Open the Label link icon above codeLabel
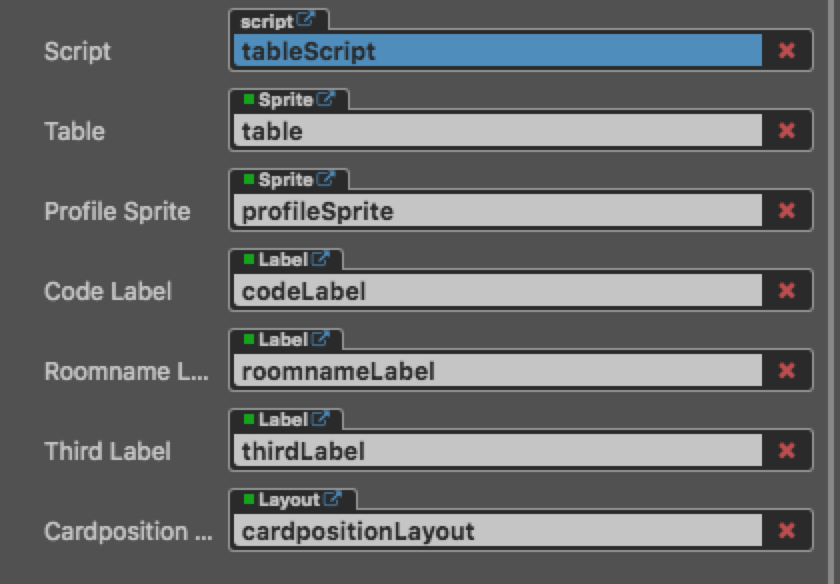The height and width of the screenshot is (584, 840). pyautogui.click(x=320, y=260)
